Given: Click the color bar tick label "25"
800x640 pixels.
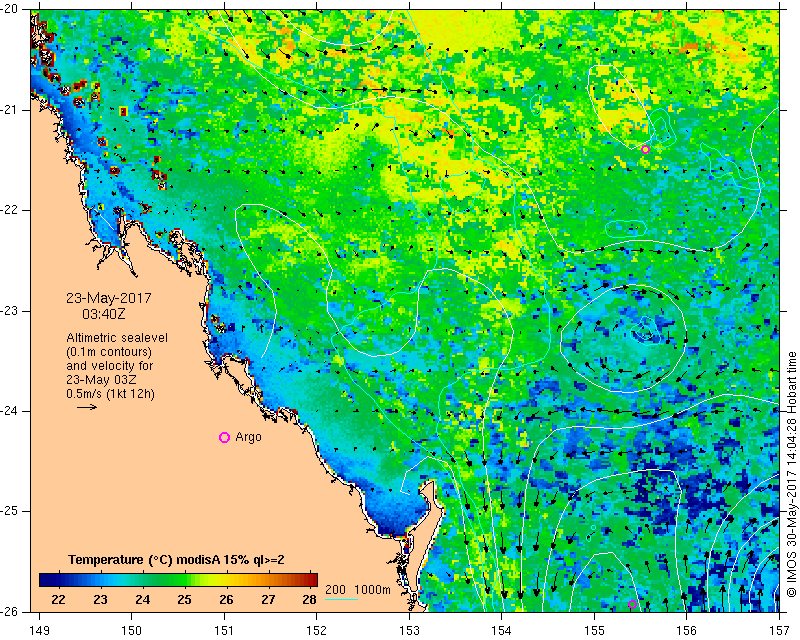Looking at the screenshot, I should point(184,599).
